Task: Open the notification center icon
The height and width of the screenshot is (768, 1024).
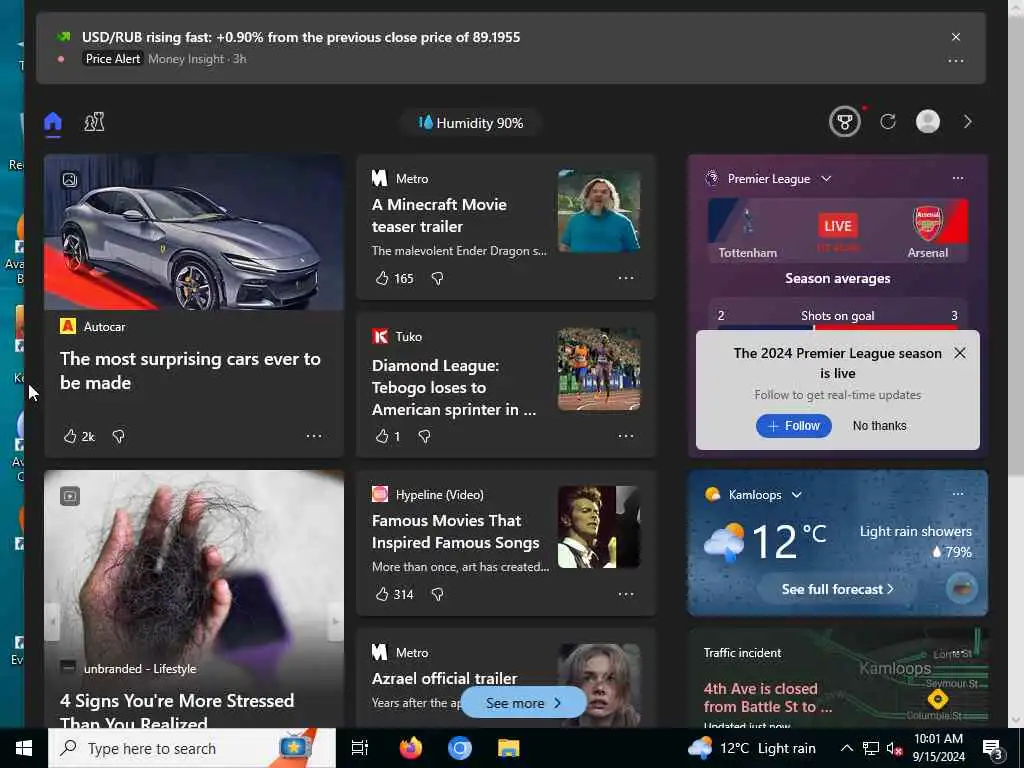Action: point(993,748)
